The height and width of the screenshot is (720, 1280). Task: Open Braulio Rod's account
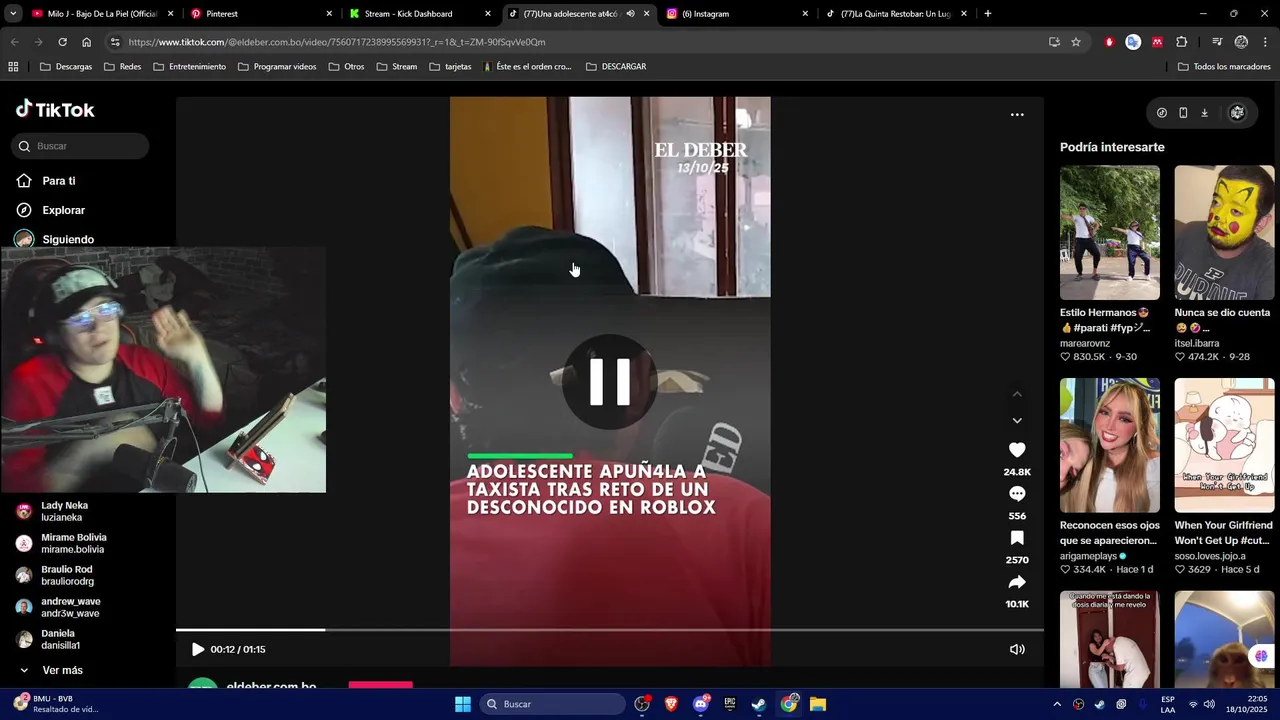(x=67, y=575)
